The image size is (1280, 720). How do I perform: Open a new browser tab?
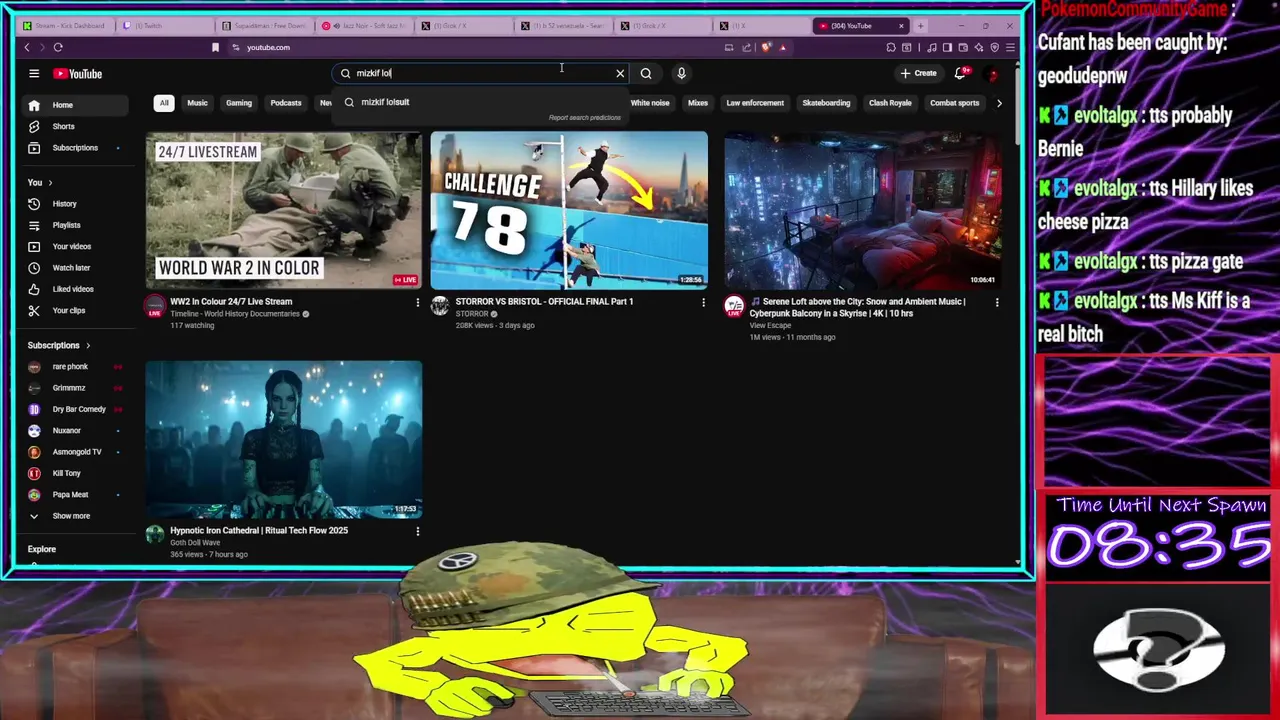(921, 26)
